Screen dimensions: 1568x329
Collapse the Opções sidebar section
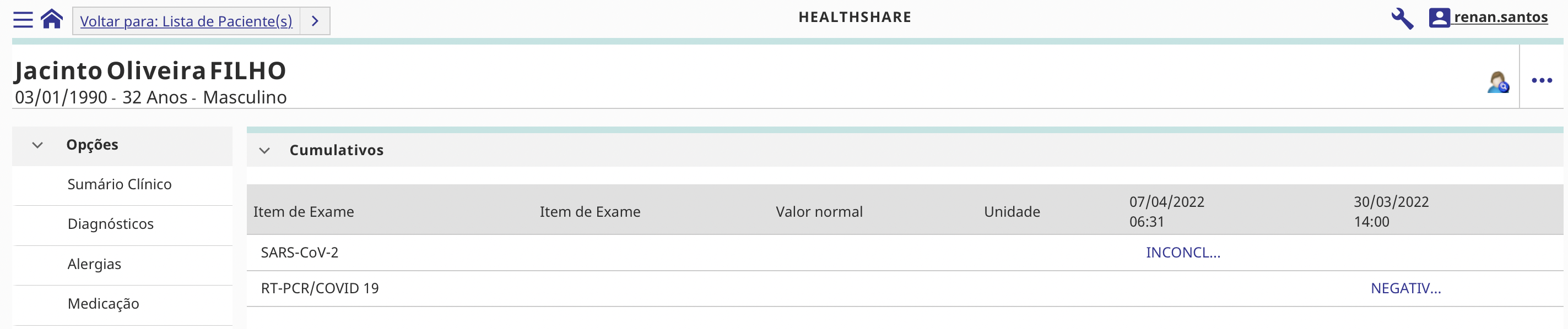tap(37, 145)
